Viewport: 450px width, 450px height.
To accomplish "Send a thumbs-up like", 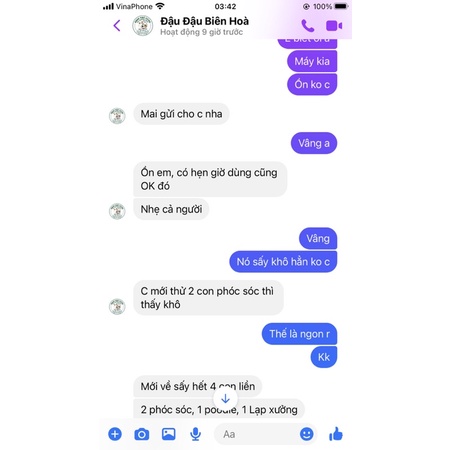I will (x=336, y=434).
